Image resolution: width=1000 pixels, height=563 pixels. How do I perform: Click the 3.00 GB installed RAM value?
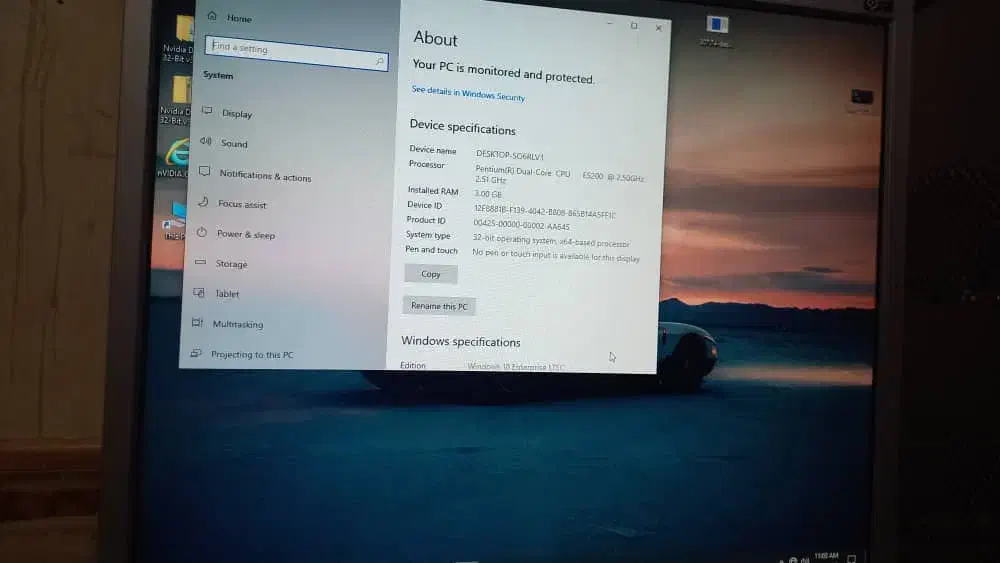click(488, 193)
